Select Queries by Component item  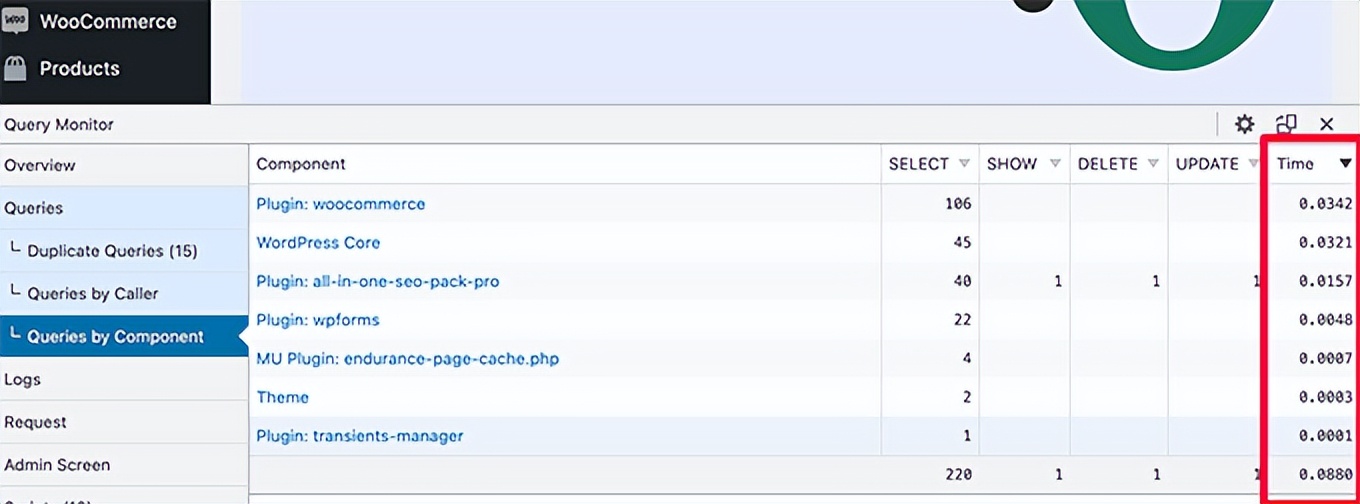coord(115,337)
